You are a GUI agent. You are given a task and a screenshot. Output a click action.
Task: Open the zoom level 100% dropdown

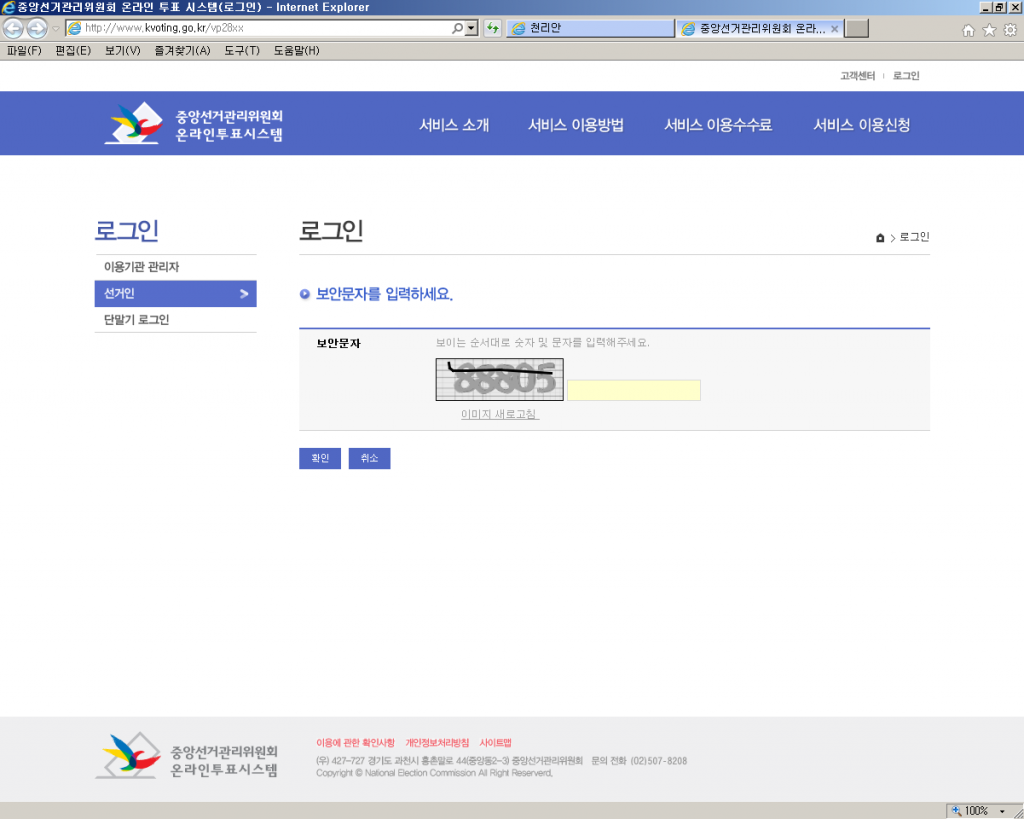click(x=1002, y=811)
